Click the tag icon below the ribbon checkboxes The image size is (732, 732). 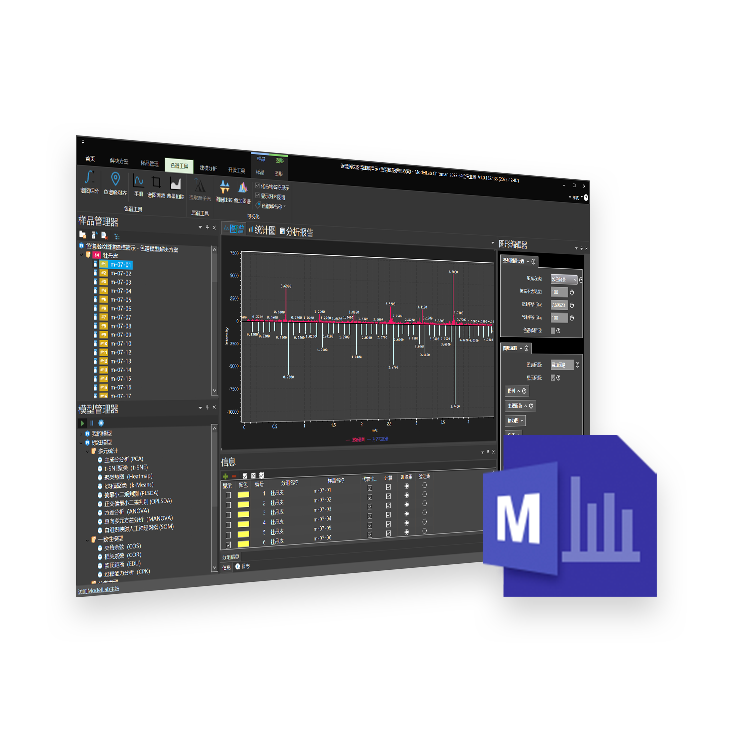258,205
